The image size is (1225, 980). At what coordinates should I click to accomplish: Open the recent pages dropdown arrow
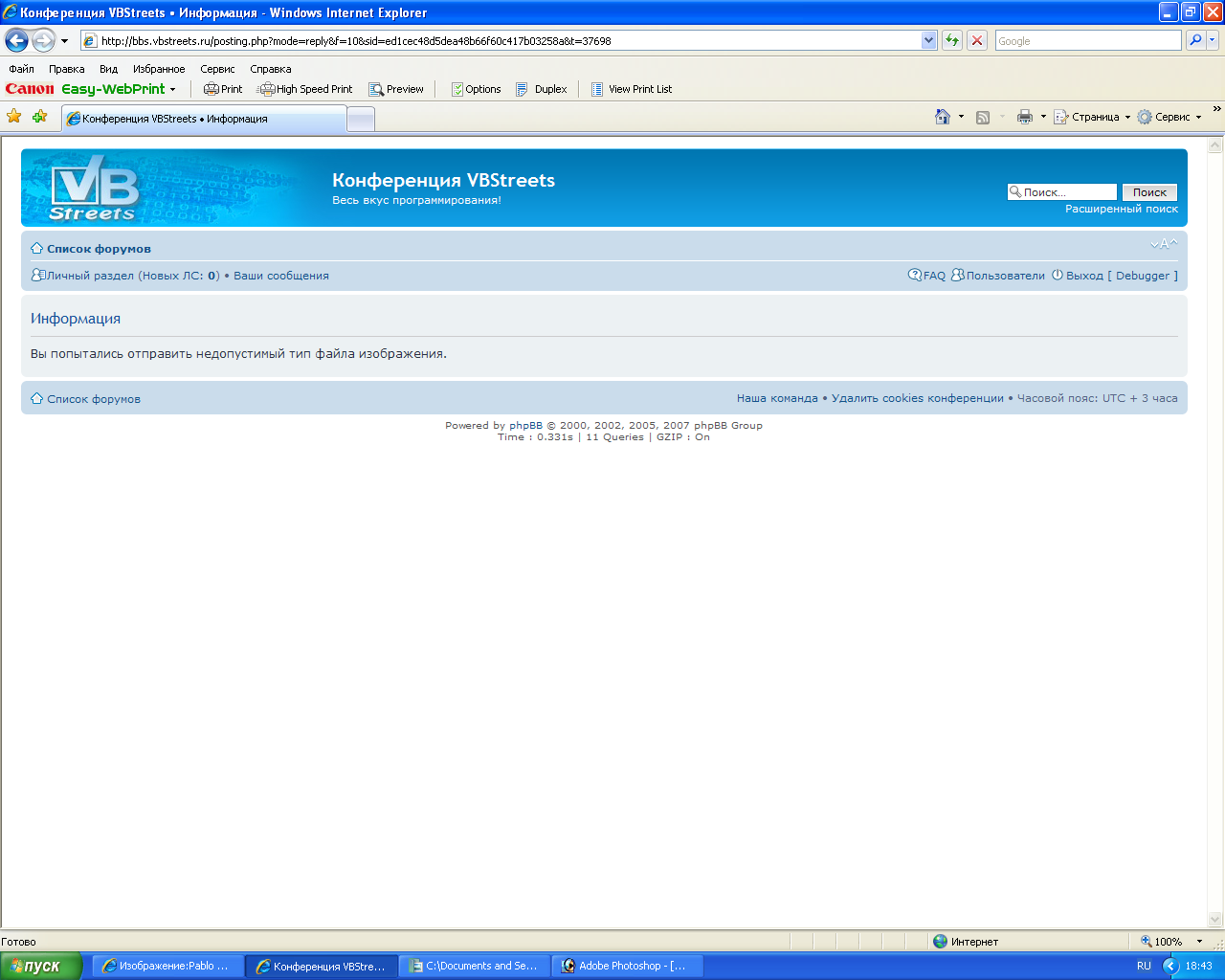pyautogui.click(x=65, y=41)
